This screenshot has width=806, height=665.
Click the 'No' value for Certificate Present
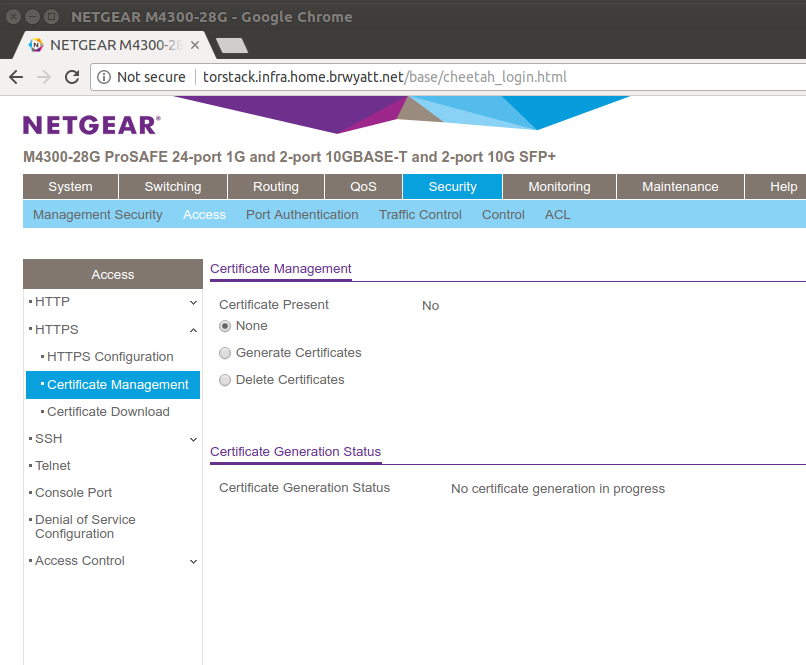tap(430, 306)
